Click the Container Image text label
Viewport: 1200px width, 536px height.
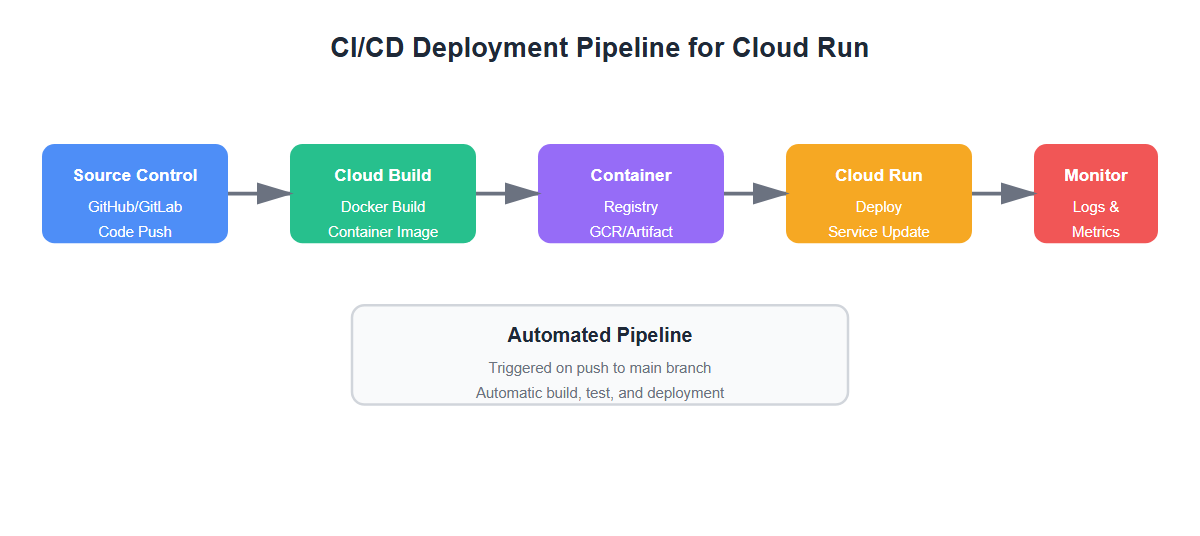pos(383,232)
